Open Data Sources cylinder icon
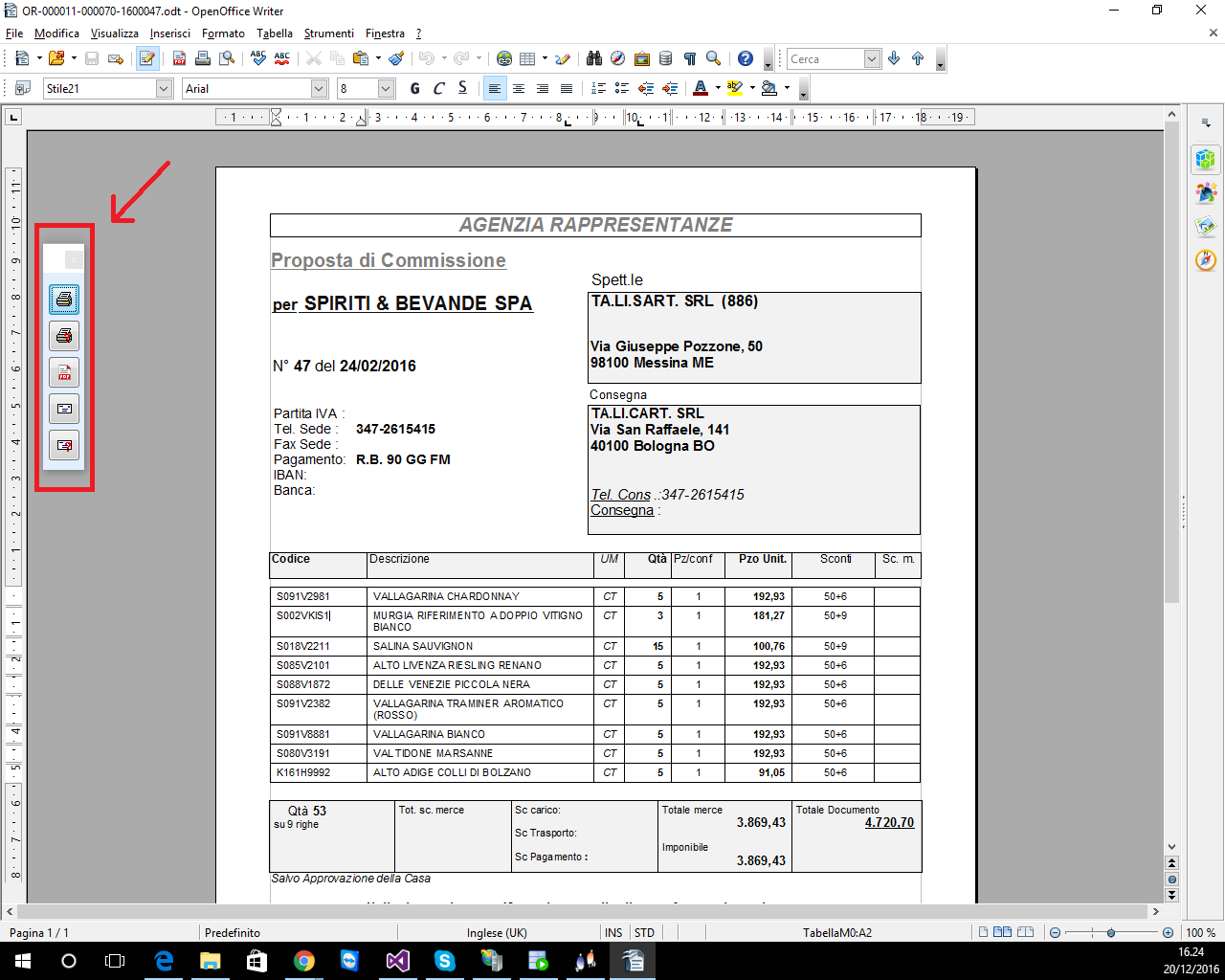 (x=666, y=58)
